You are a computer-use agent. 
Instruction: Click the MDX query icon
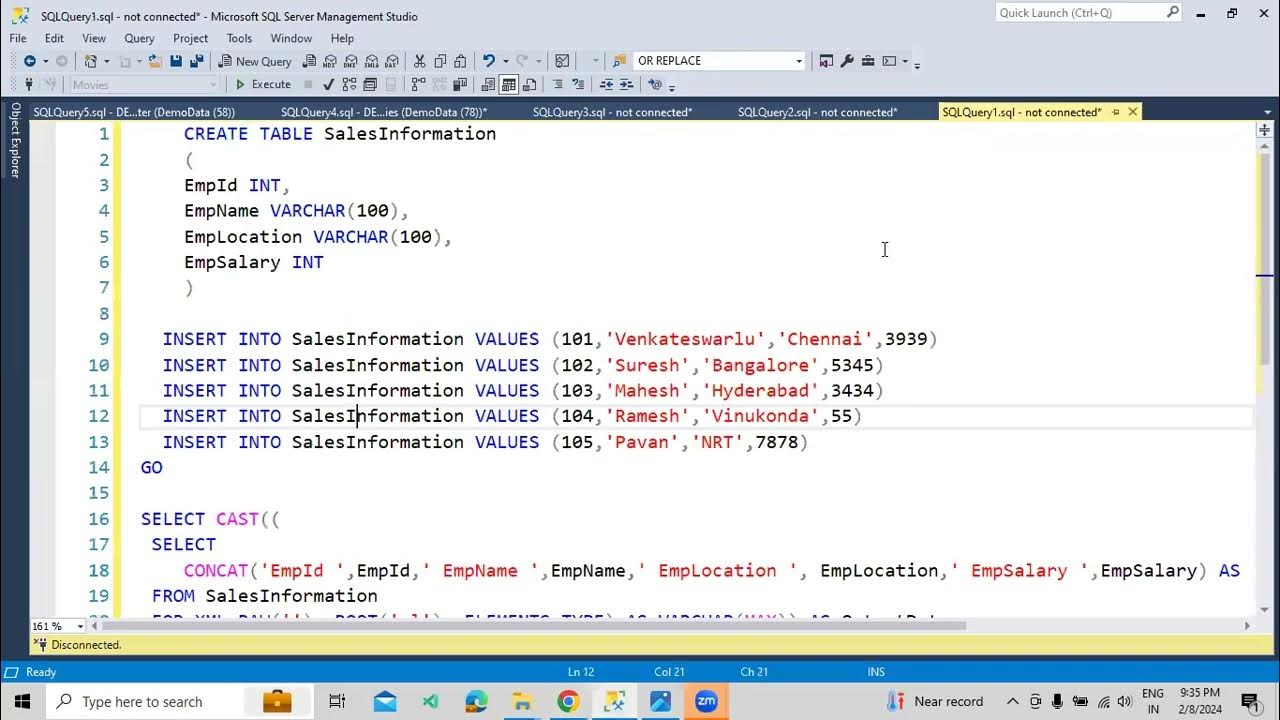point(330,61)
